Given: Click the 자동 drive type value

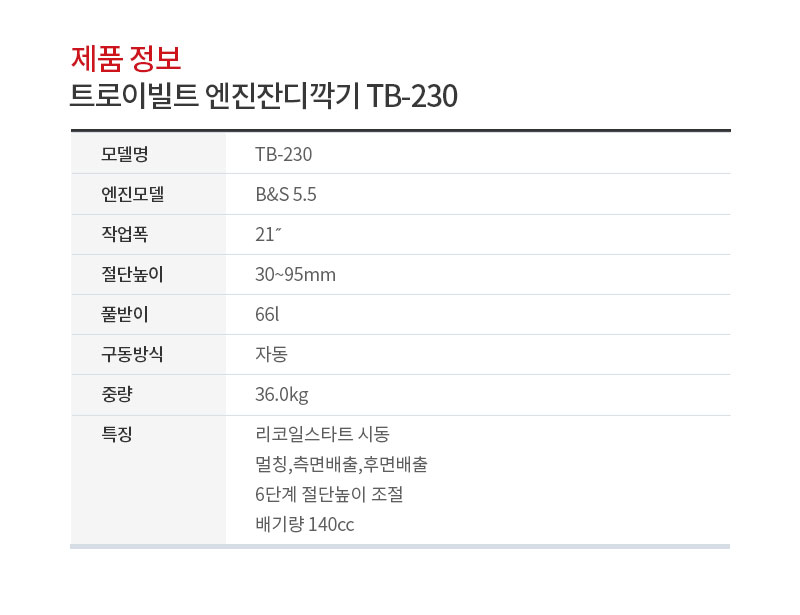Looking at the screenshot, I should tap(271, 354).
